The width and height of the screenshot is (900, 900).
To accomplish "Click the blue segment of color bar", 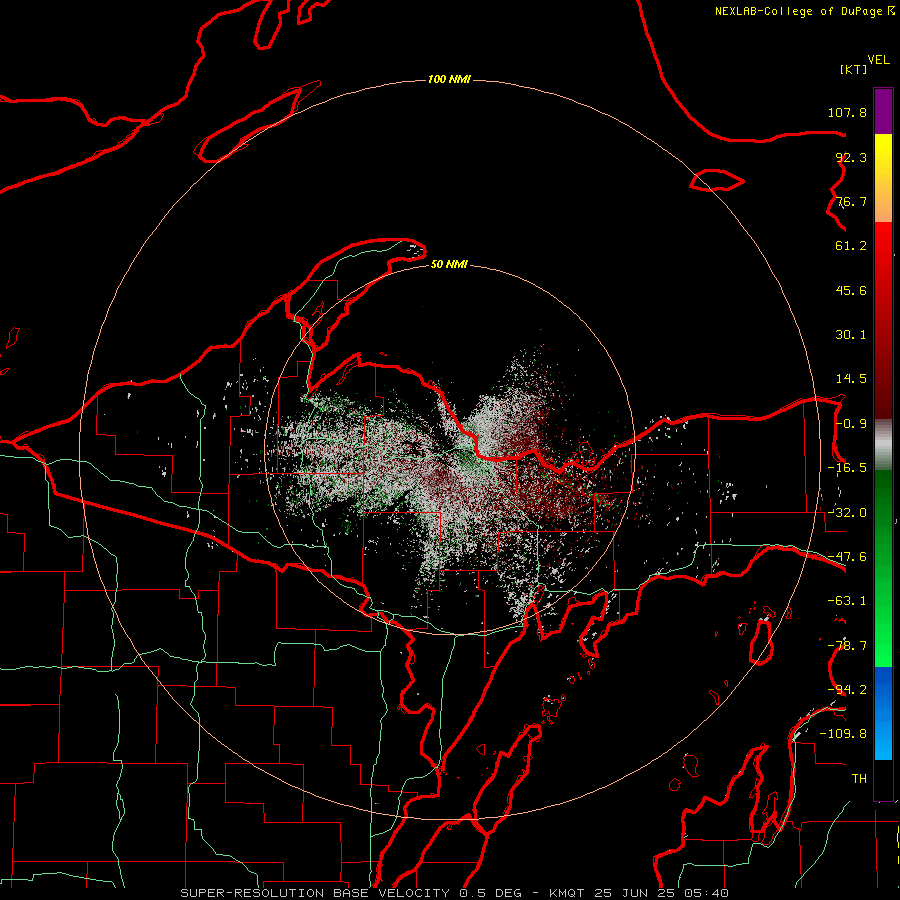I will 883,713.
